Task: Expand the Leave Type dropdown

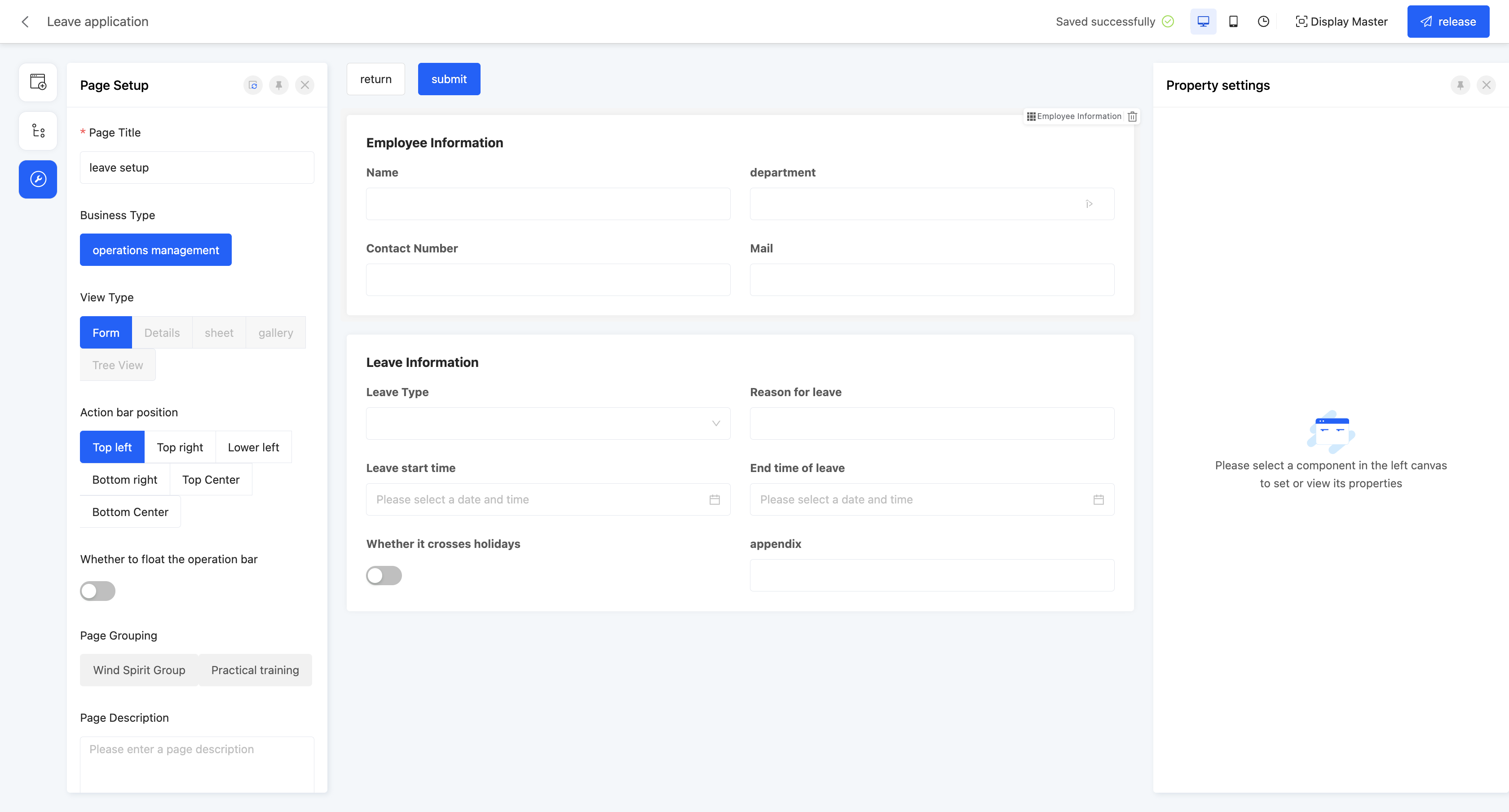Action: [548, 423]
